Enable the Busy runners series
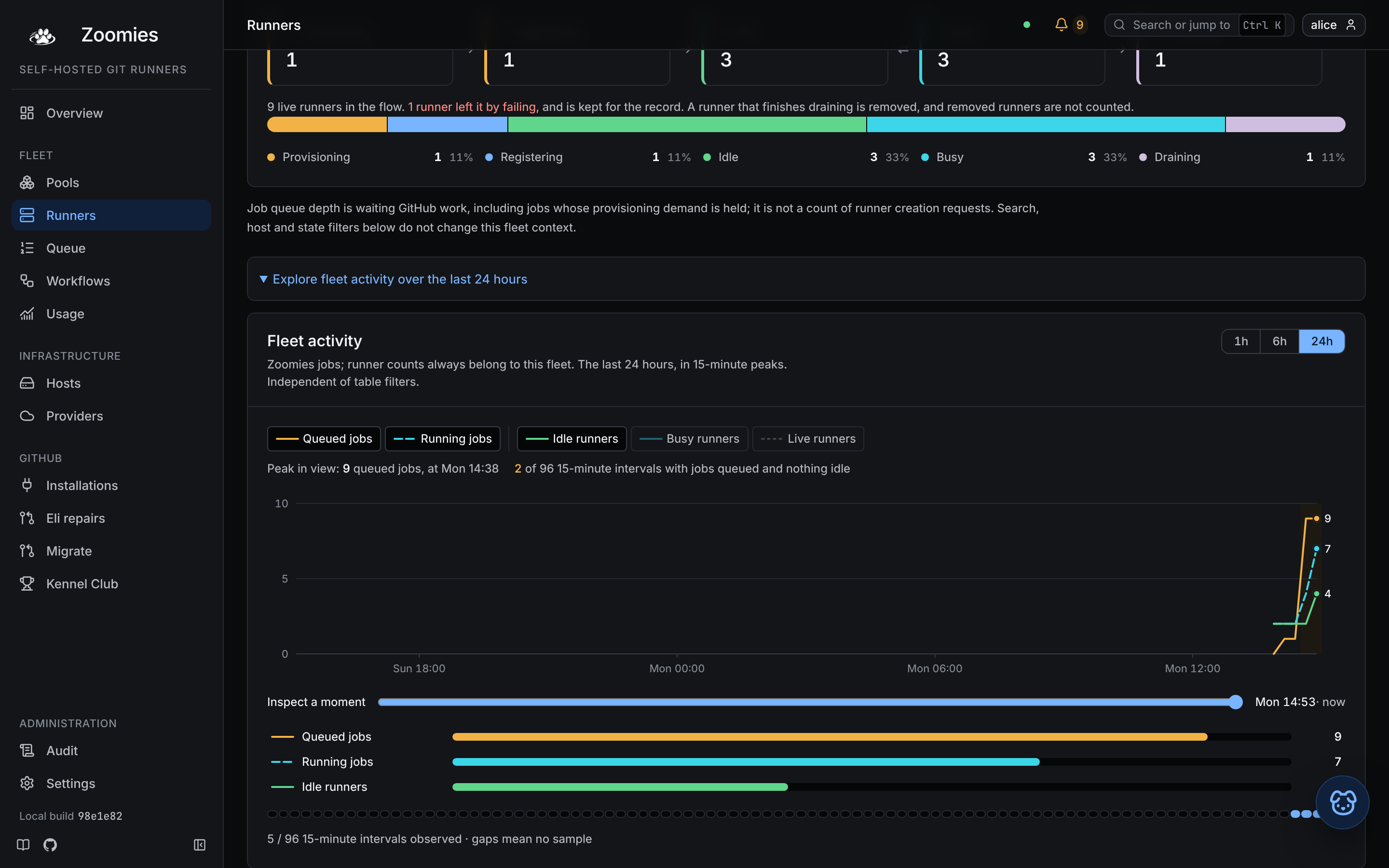1389x868 pixels. [689, 439]
